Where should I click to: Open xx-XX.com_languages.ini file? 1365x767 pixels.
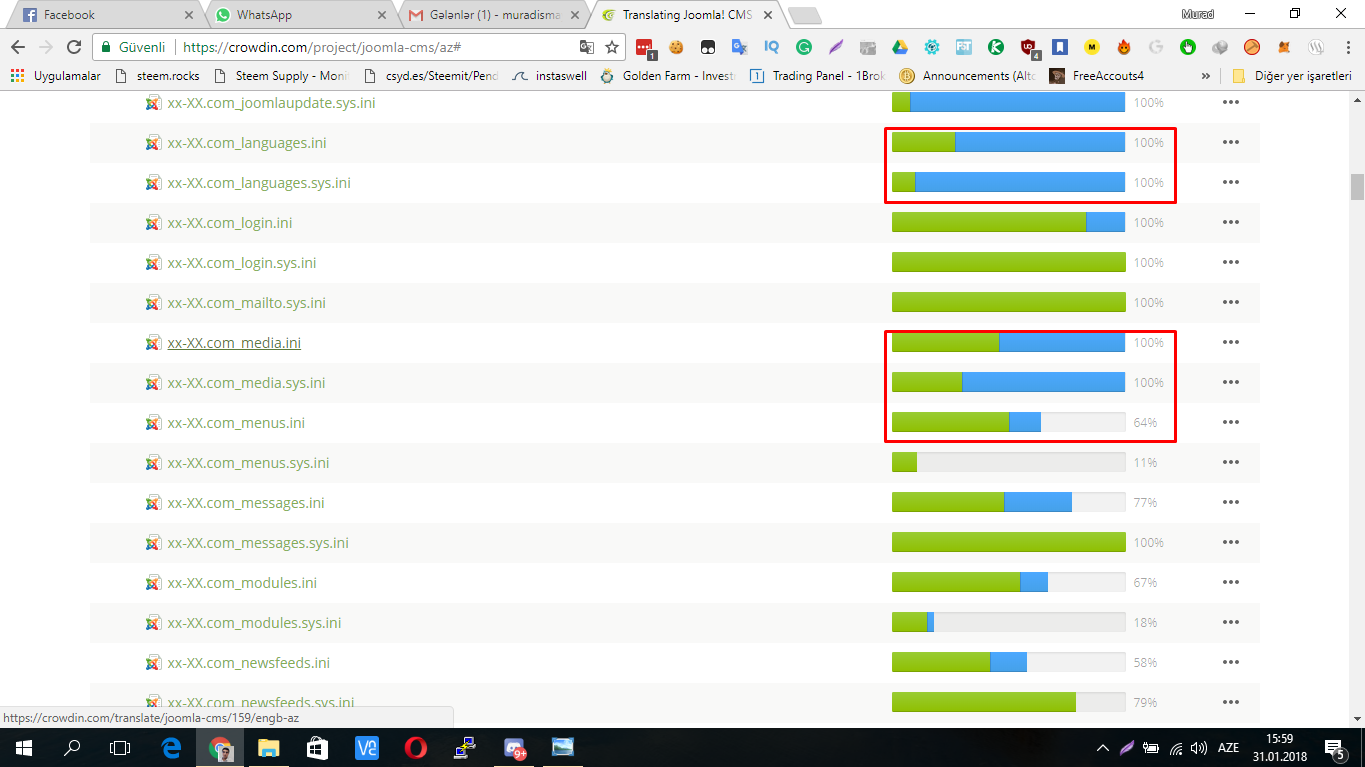pyautogui.click(x=247, y=143)
